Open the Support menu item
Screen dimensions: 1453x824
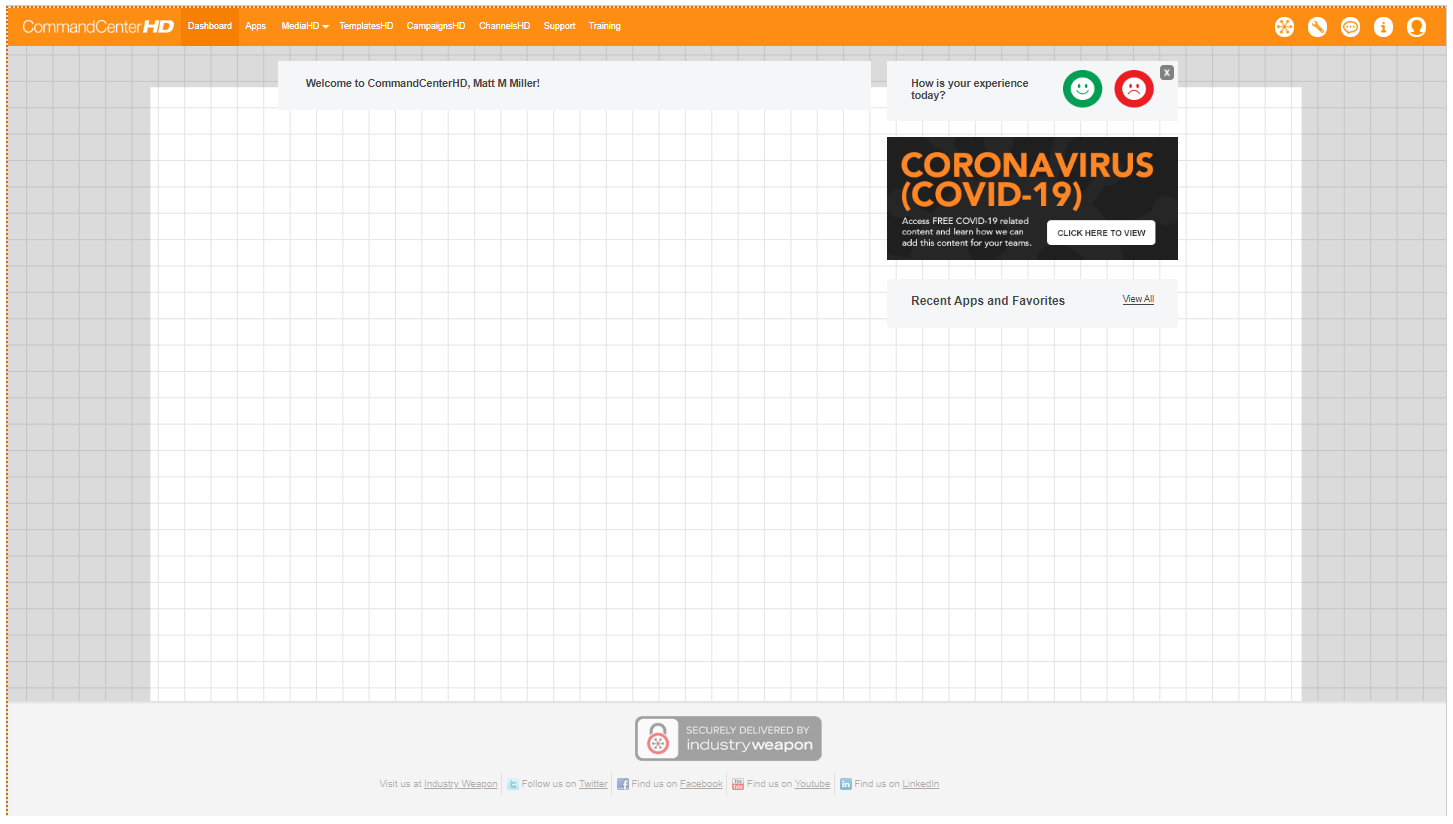click(x=559, y=26)
